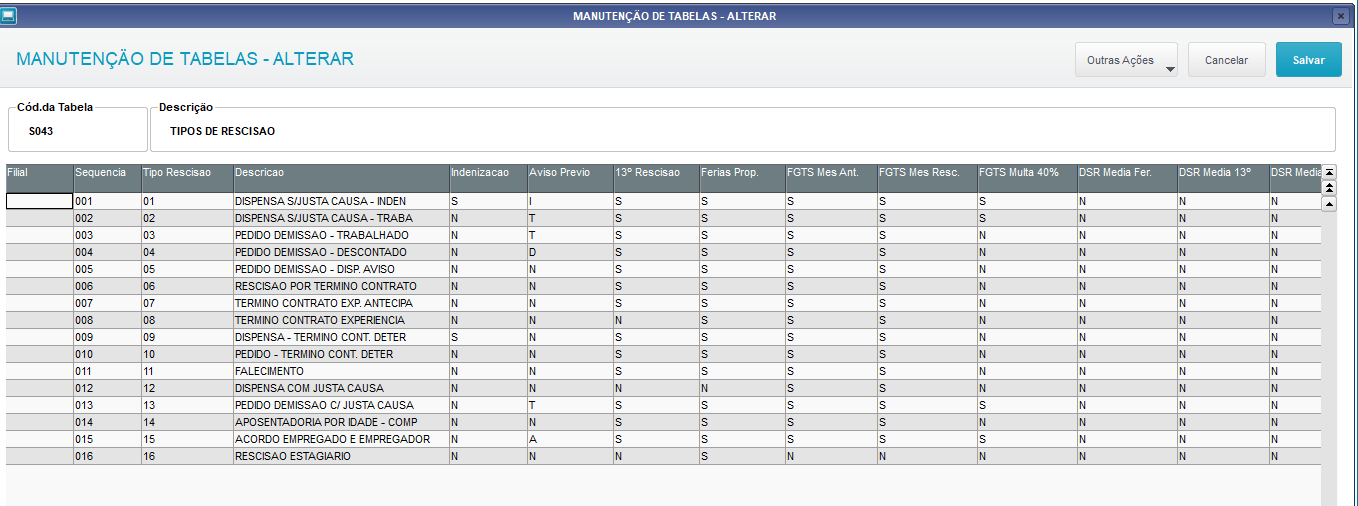Image resolution: width=1358 pixels, height=506 pixels.
Task: Select row DISPENSA S/JUSTA CAUSA - TRABA
Action: click(664, 218)
